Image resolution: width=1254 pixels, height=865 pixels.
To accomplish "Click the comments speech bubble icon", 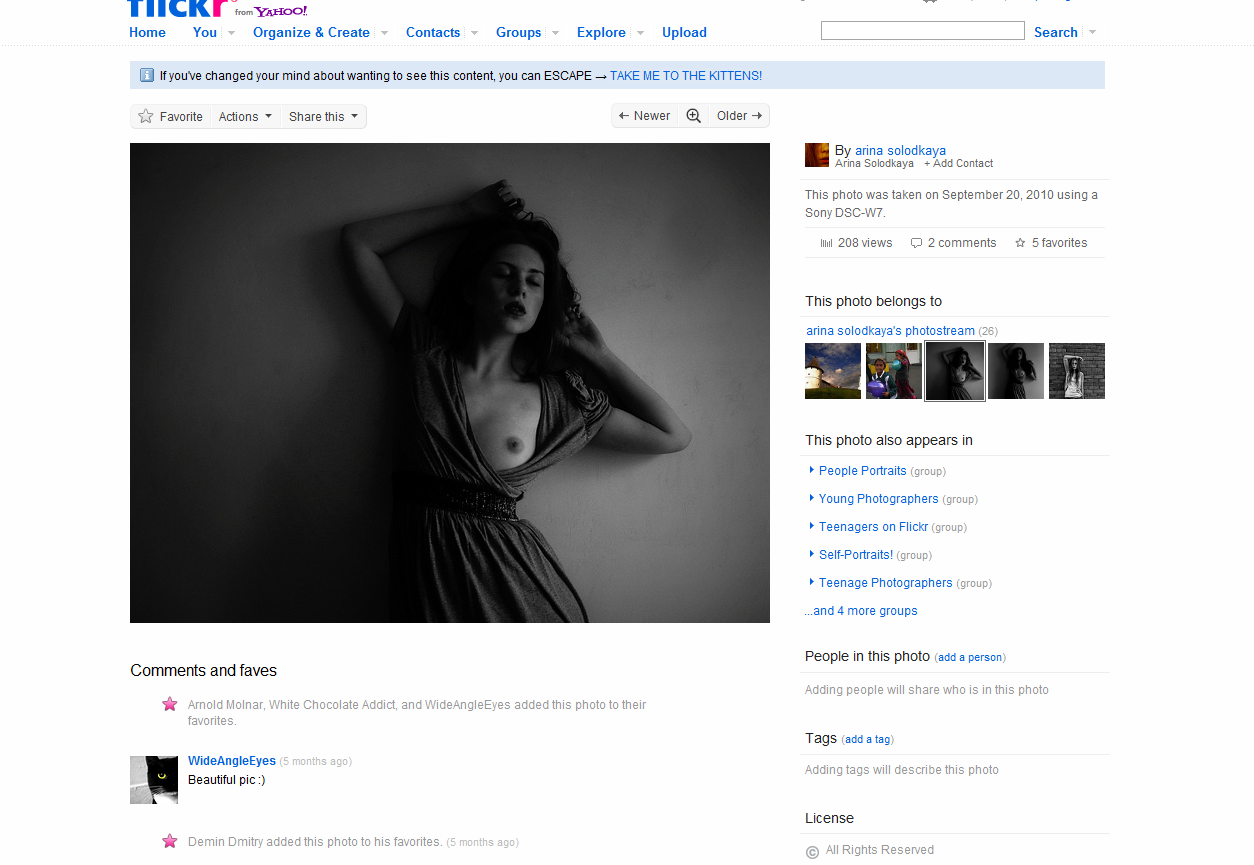I will [x=916, y=243].
